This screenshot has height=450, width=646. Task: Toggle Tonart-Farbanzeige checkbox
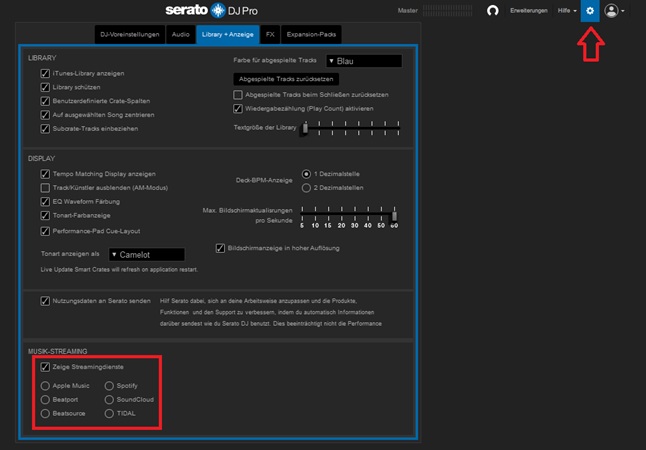pos(45,216)
